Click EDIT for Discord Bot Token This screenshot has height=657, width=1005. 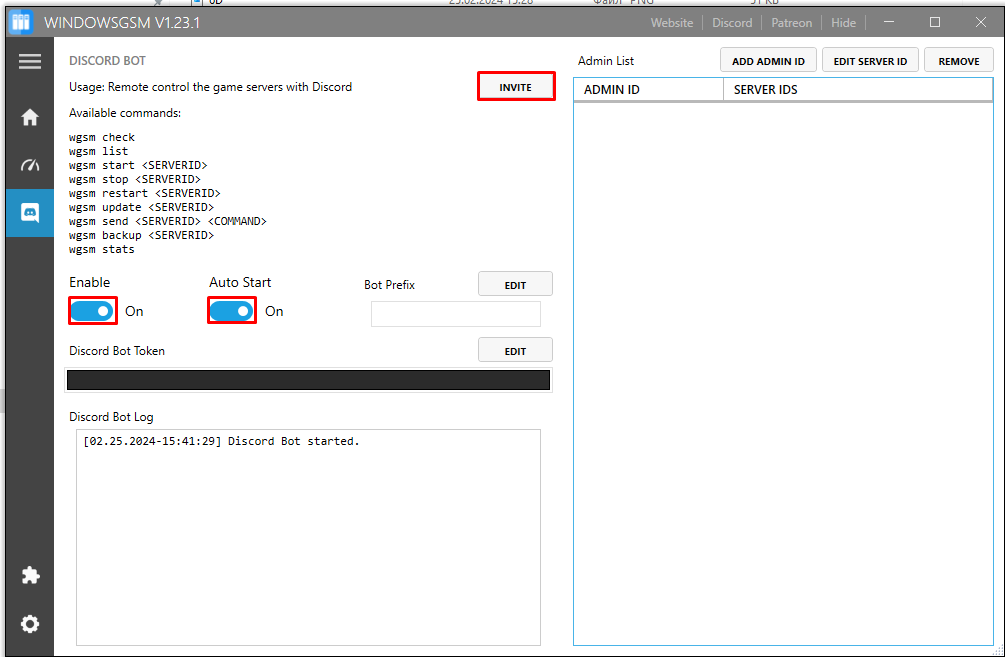pos(515,350)
